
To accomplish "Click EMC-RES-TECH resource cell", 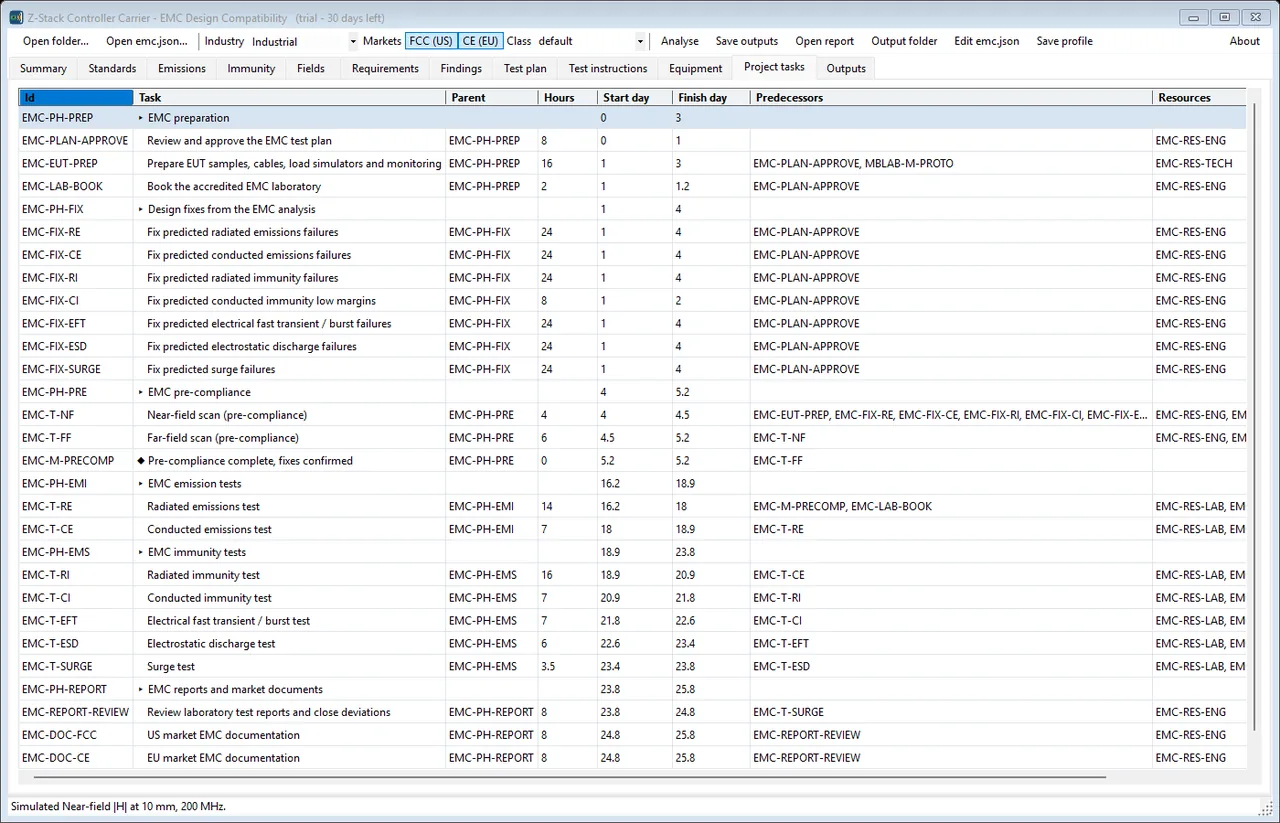I will pos(1199,164).
